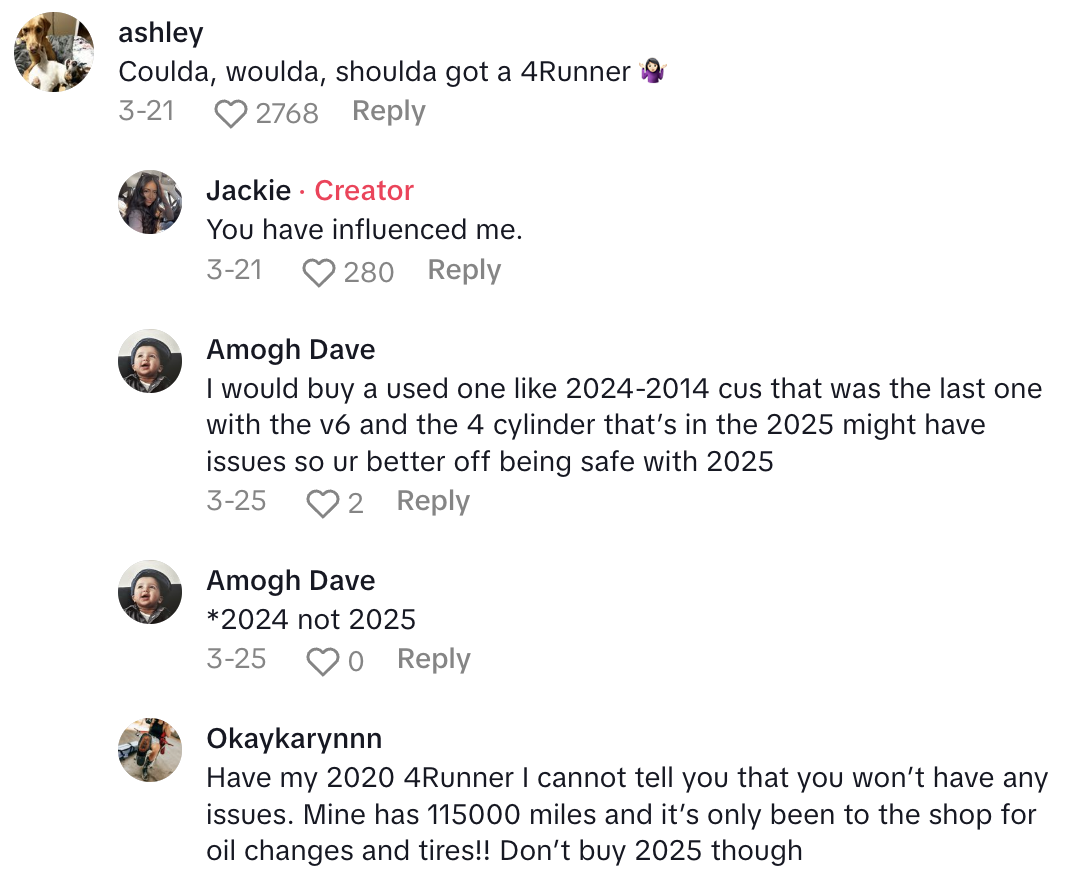1076x876 pixels.
Task: Click the 2768 like count
Action: [287, 113]
